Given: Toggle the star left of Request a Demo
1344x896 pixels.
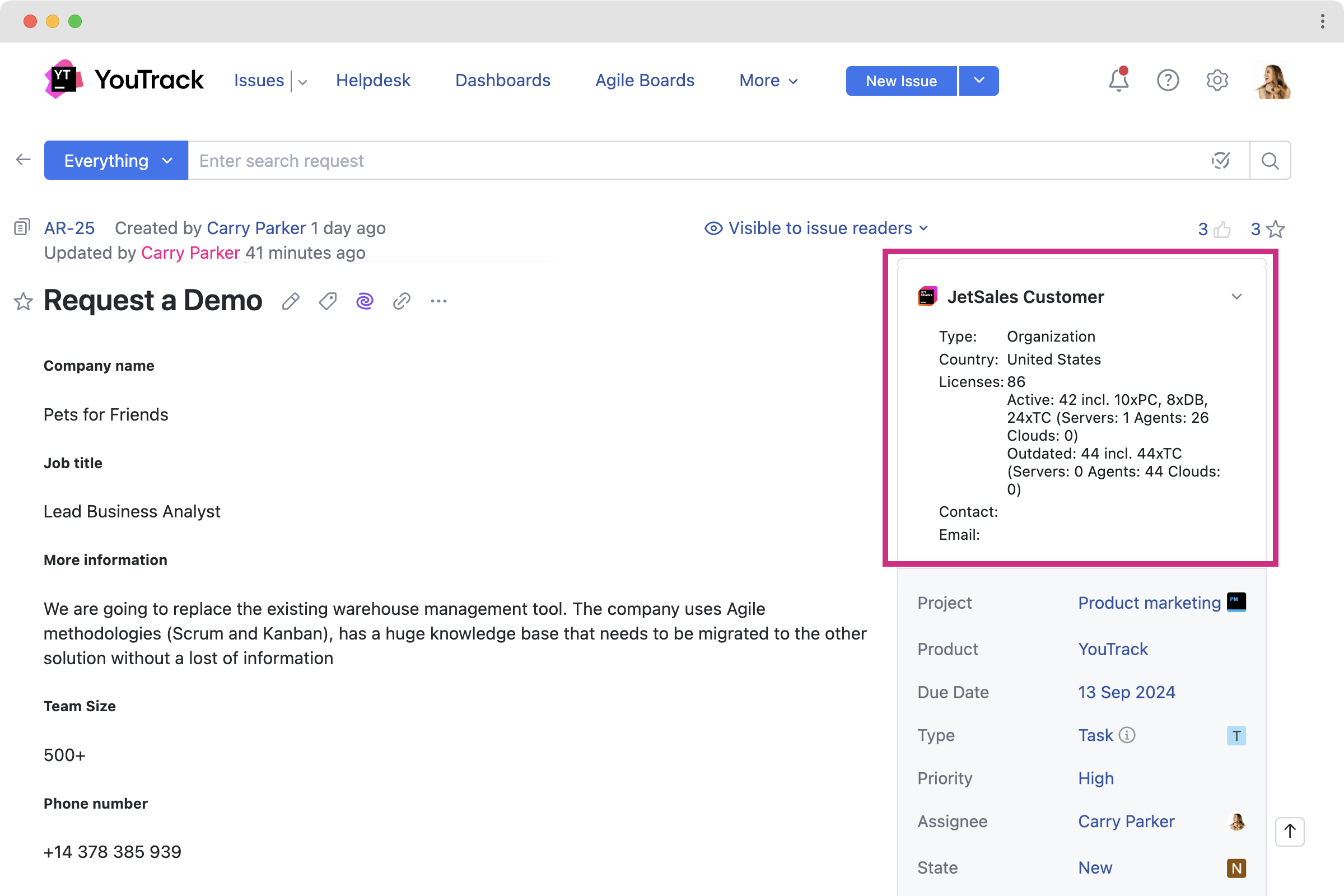Looking at the screenshot, I should pyautogui.click(x=24, y=301).
